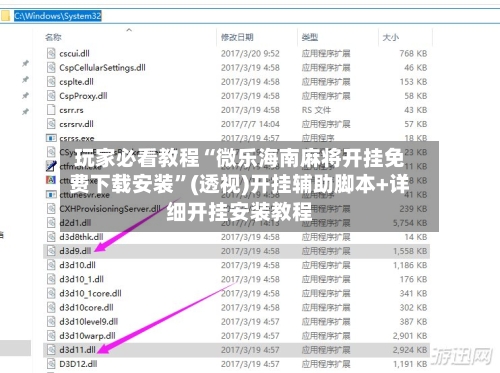500x373 pixels.
Task: Click the 2017/7/7 14:04 date of csrsrv.dll
Action: (250, 124)
